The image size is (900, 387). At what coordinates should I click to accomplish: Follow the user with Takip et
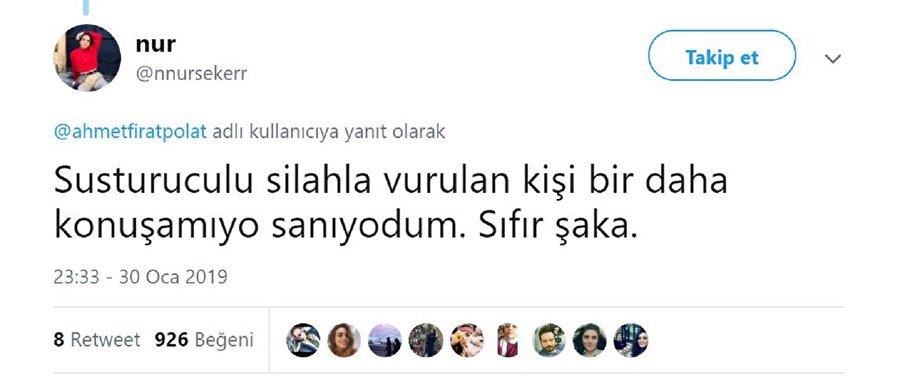coord(722,56)
